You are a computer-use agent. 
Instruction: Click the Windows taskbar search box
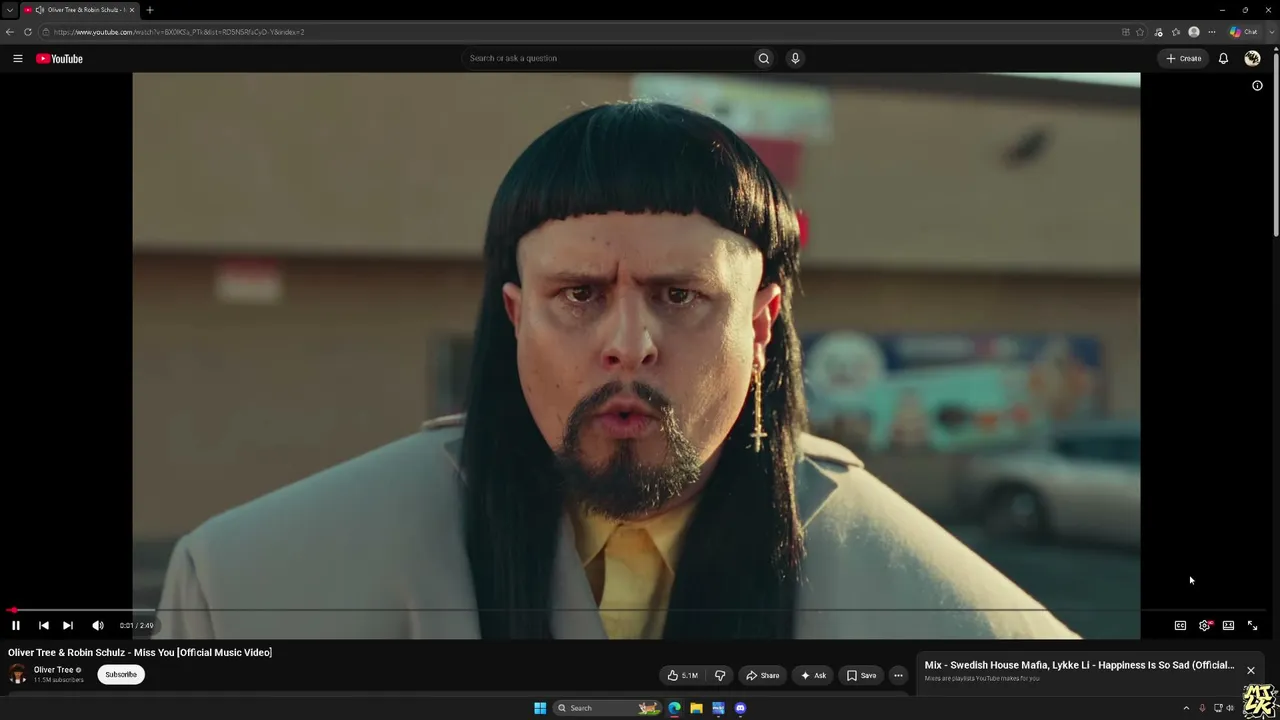pos(607,708)
